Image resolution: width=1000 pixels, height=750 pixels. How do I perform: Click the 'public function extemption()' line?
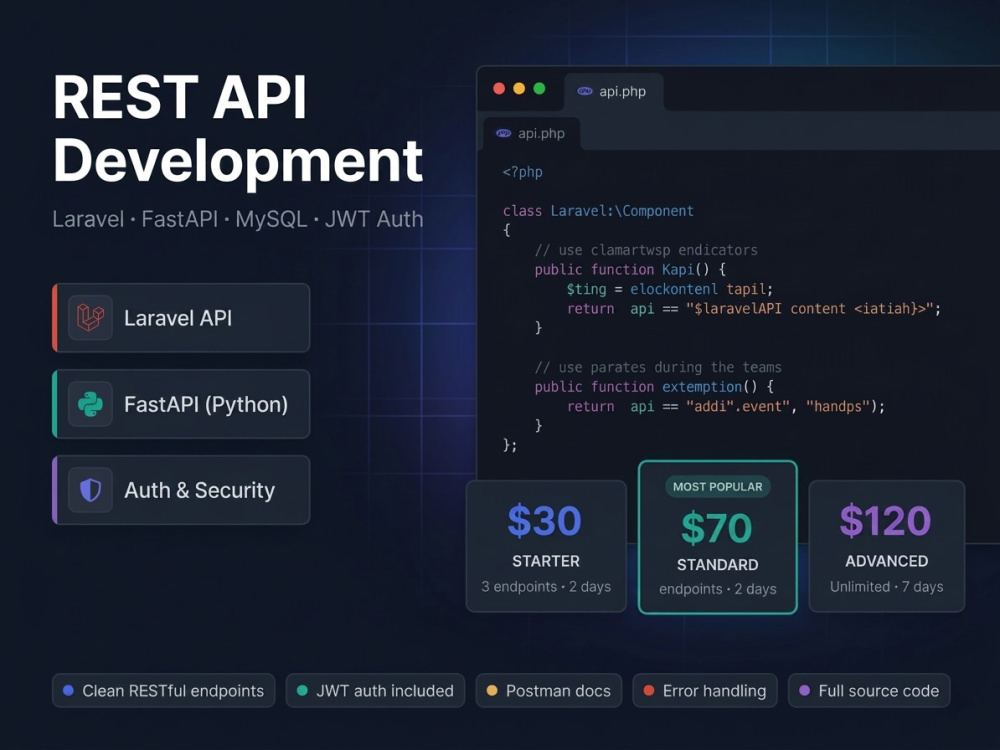coord(654,386)
